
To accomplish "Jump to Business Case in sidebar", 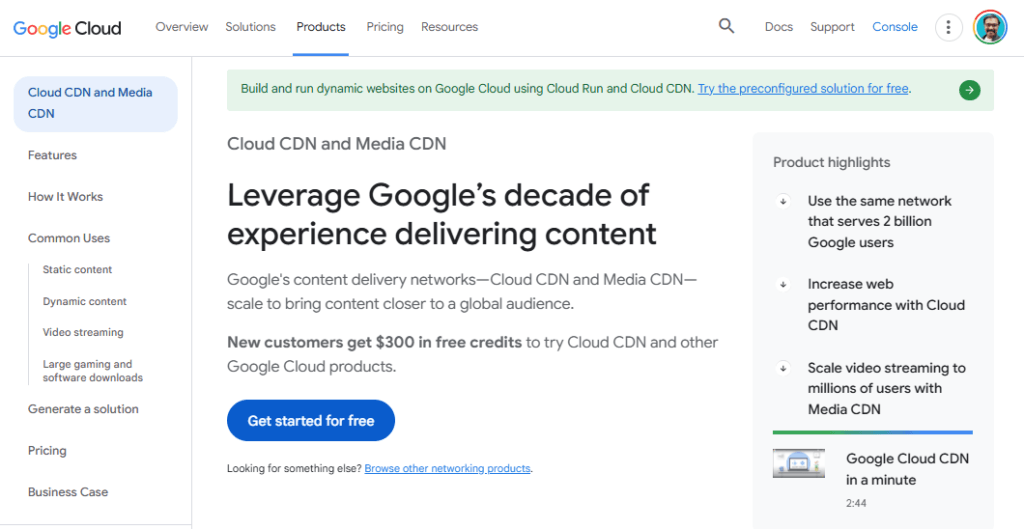I will tap(68, 492).
